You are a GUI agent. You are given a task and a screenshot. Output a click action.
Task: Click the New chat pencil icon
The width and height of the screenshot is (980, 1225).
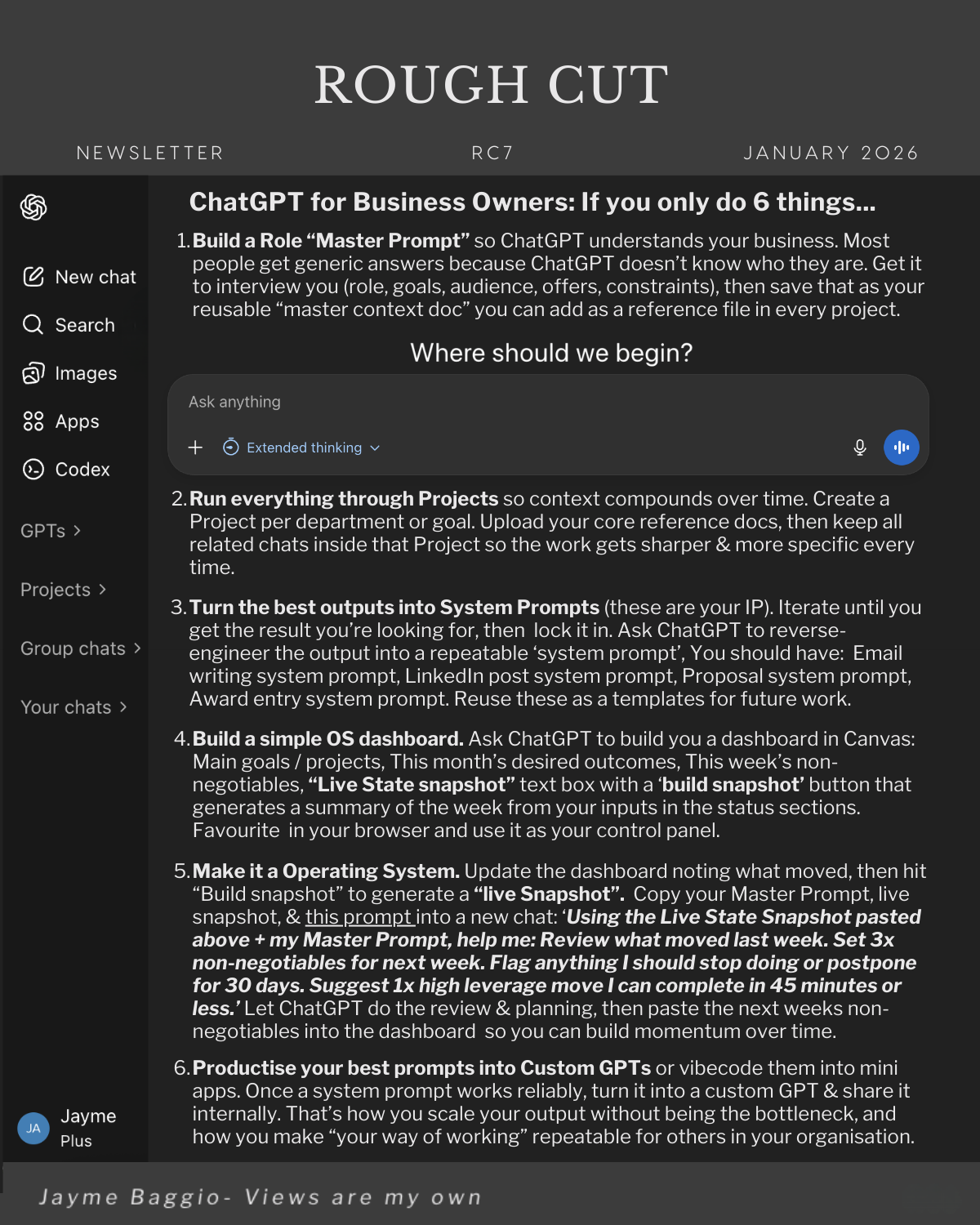33,277
